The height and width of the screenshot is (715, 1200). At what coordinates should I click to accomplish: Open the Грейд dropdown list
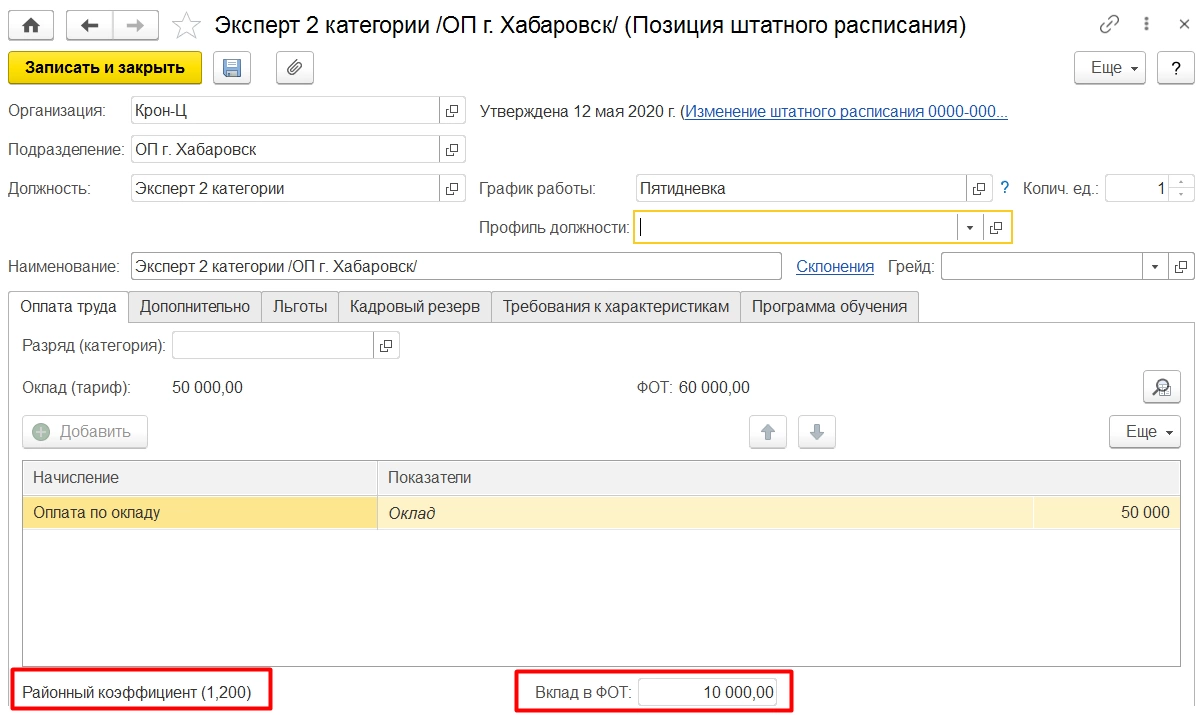1155,267
